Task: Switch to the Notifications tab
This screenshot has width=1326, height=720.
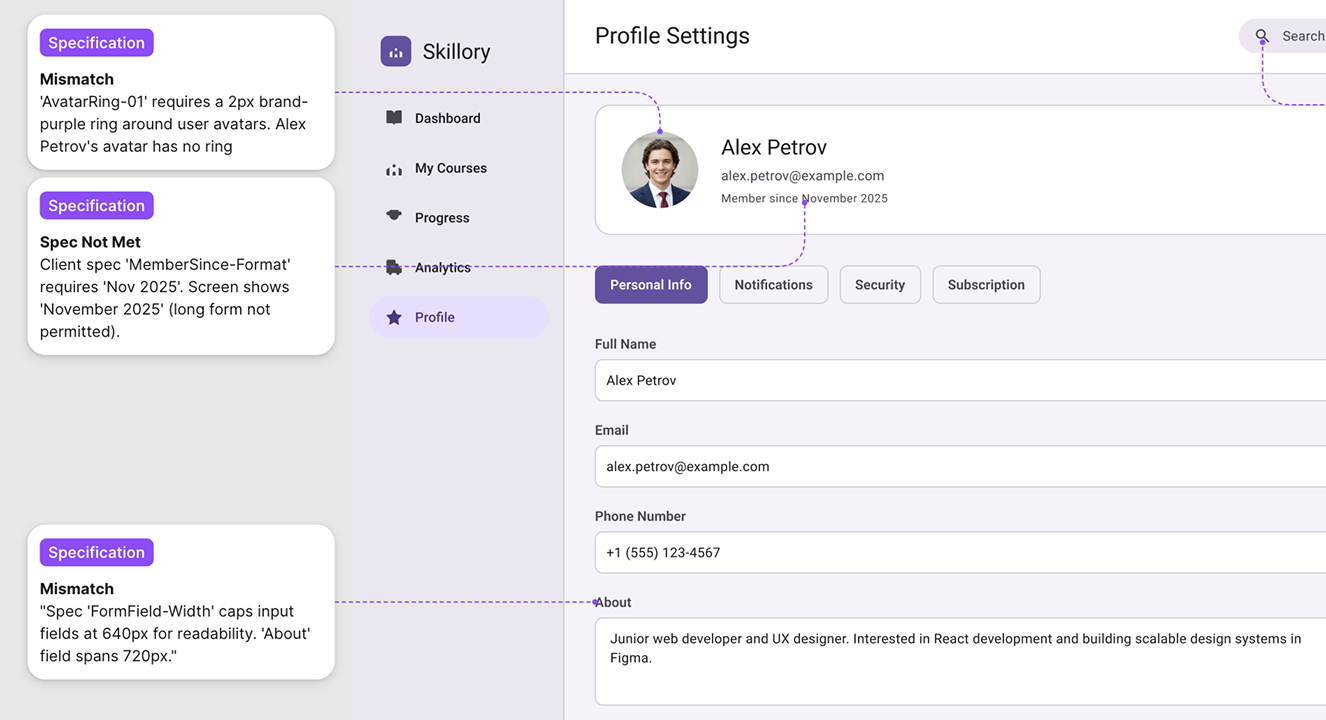Action: 774,285
